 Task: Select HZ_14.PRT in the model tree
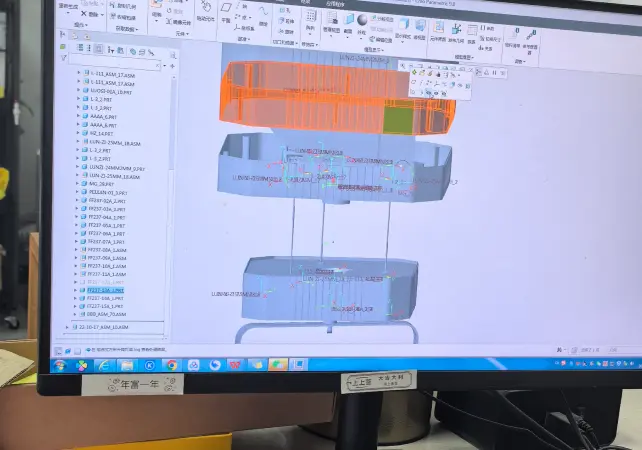click(102, 133)
